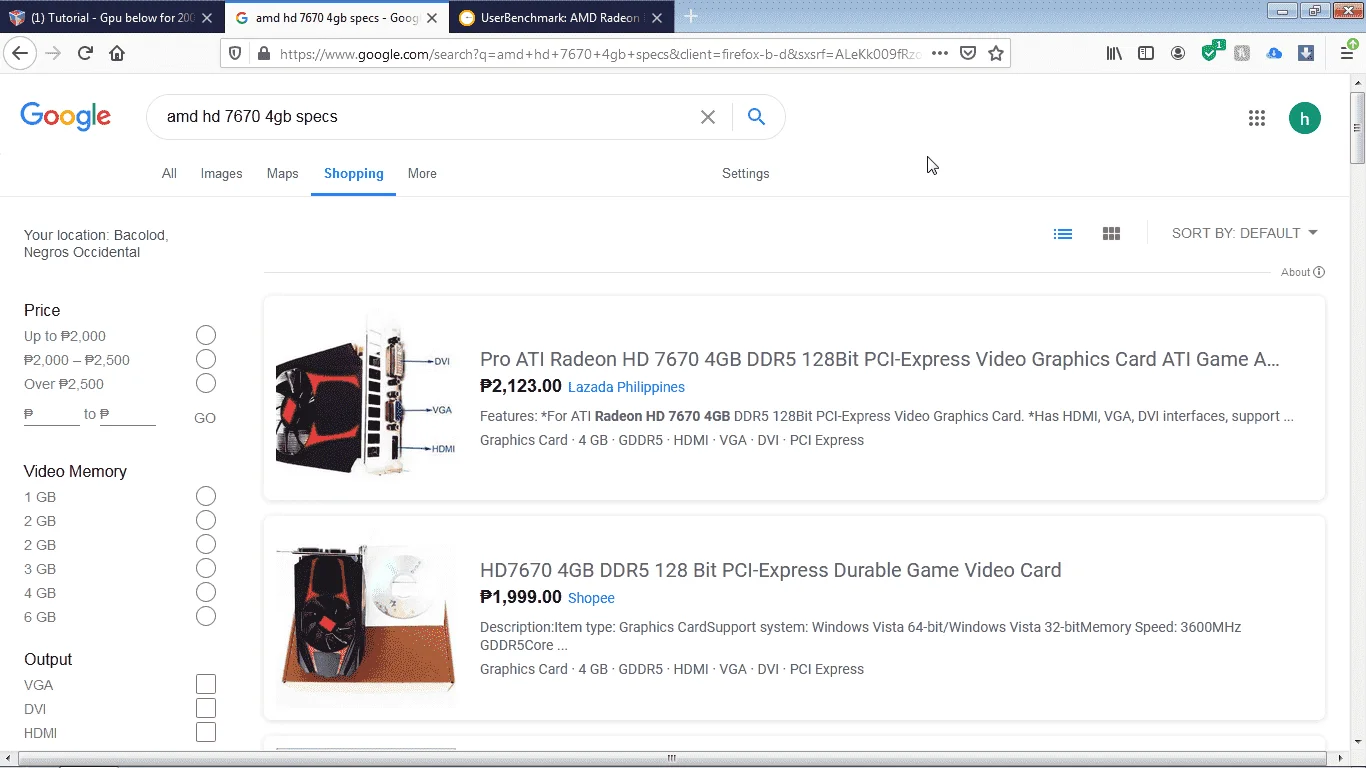Open Pro ATI Radeon HD 7670 listing
This screenshot has height=768, width=1366.
(x=880, y=359)
